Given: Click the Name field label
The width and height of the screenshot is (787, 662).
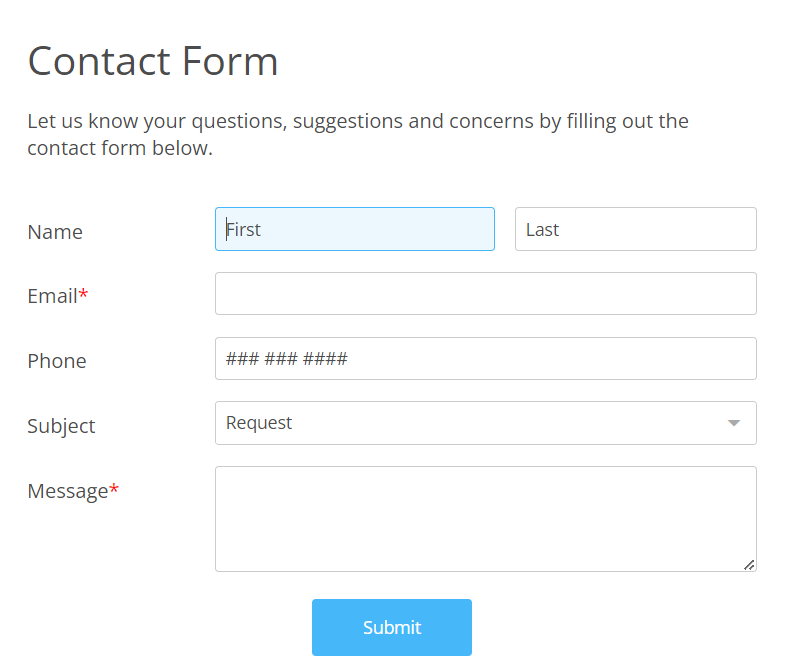Looking at the screenshot, I should 55,232.
